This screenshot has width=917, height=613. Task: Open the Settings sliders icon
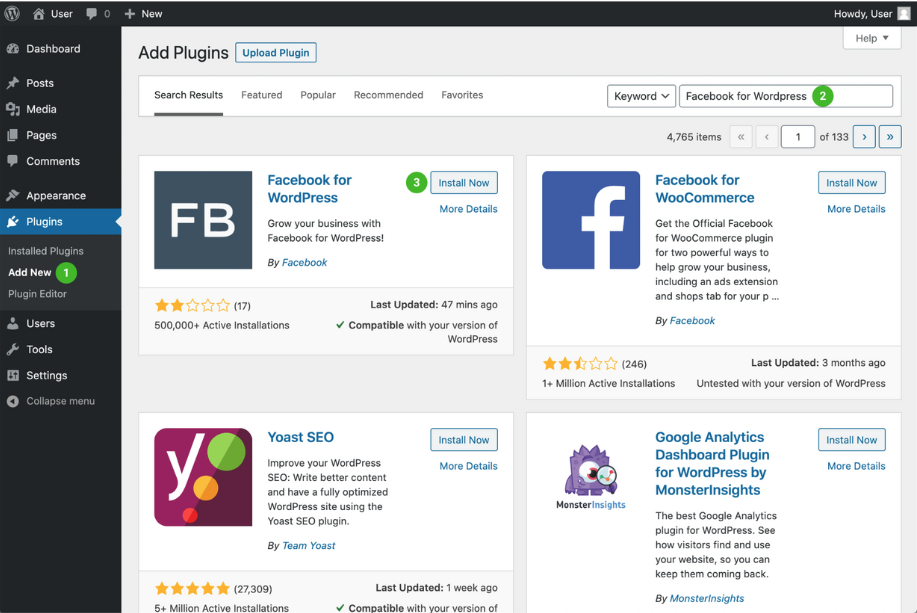click(x=13, y=376)
